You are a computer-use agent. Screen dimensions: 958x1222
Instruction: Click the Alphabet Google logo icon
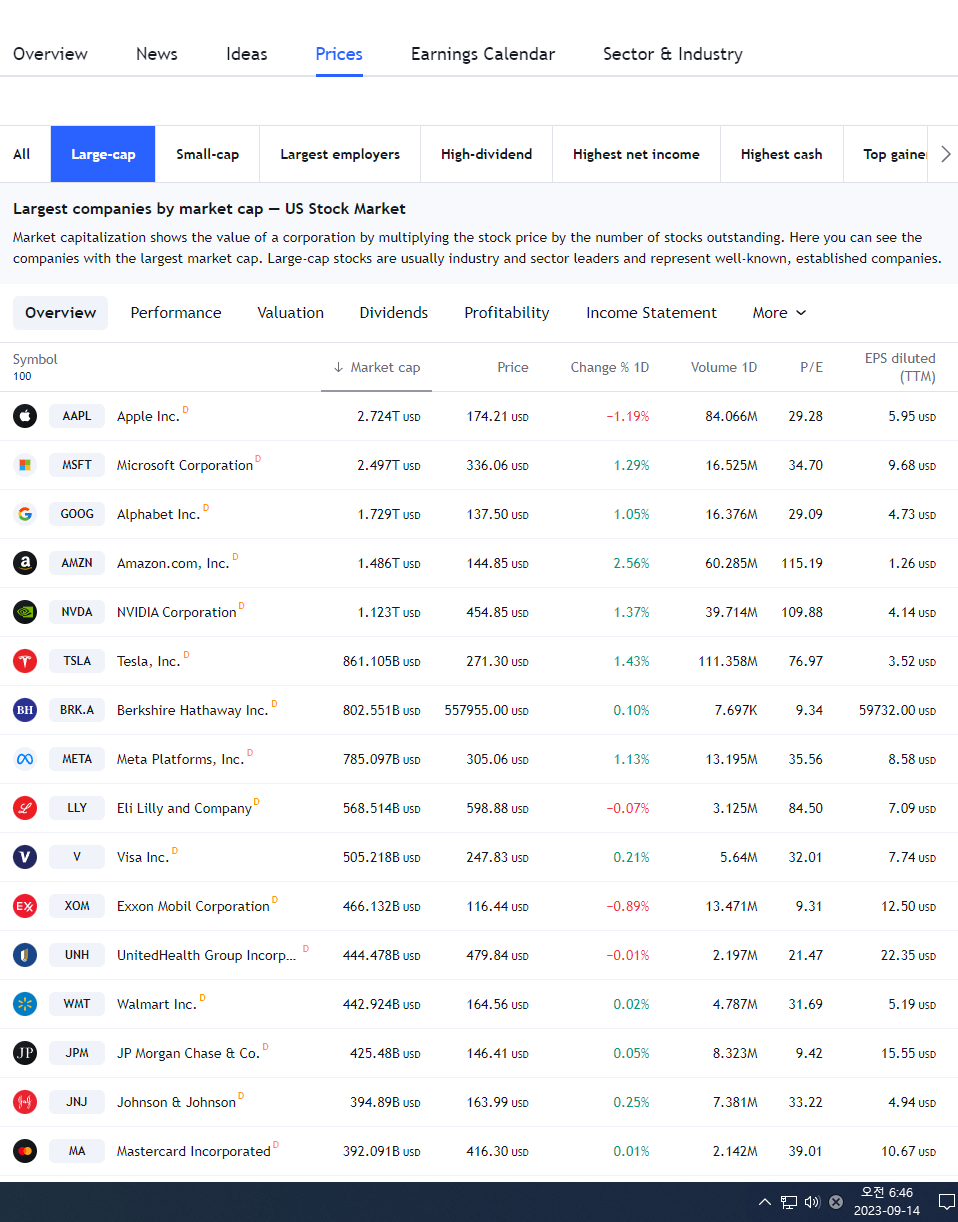(x=25, y=514)
